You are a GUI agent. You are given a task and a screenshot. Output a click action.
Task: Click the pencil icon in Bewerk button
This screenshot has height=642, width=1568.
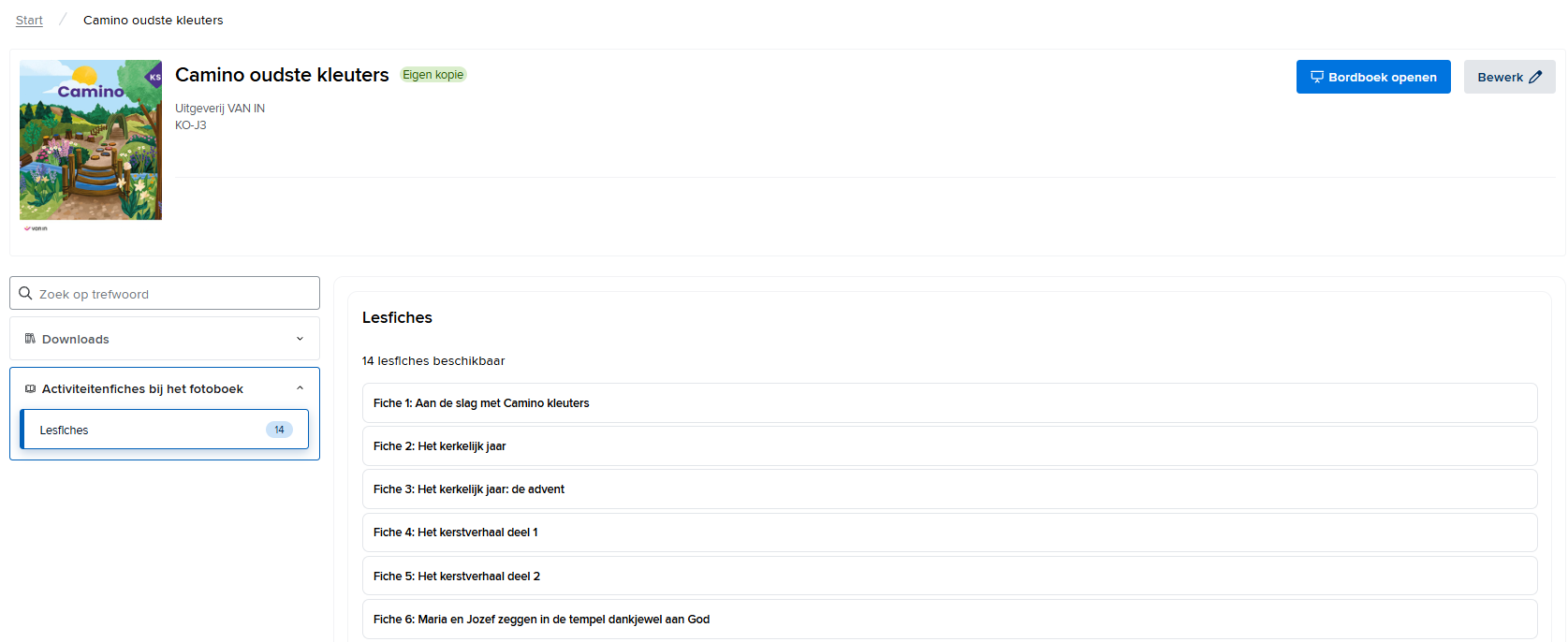pyautogui.click(x=1535, y=77)
